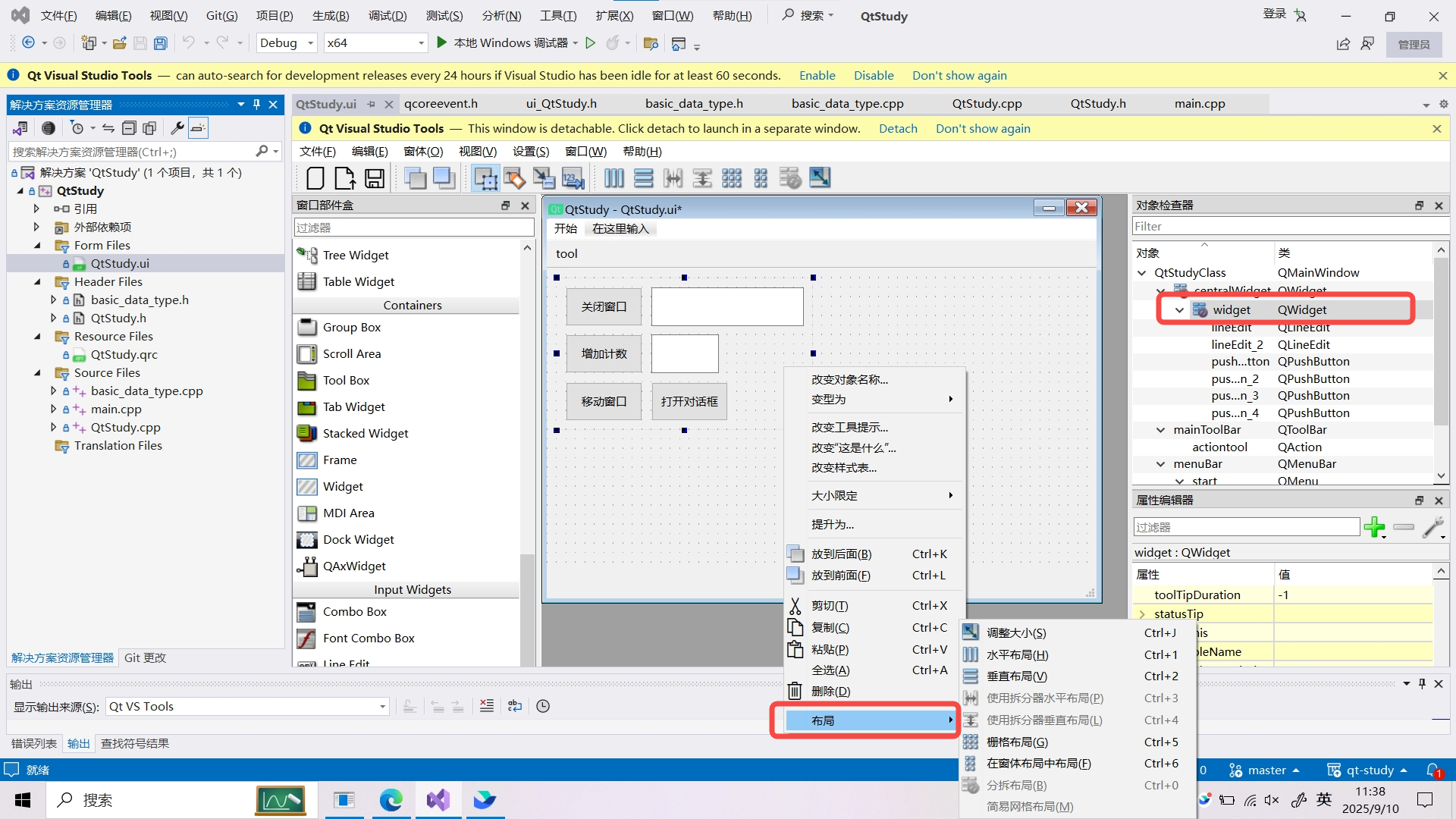Toggle pin on Solution Explorer panel
1456x819 pixels.
click(x=256, y=105)
